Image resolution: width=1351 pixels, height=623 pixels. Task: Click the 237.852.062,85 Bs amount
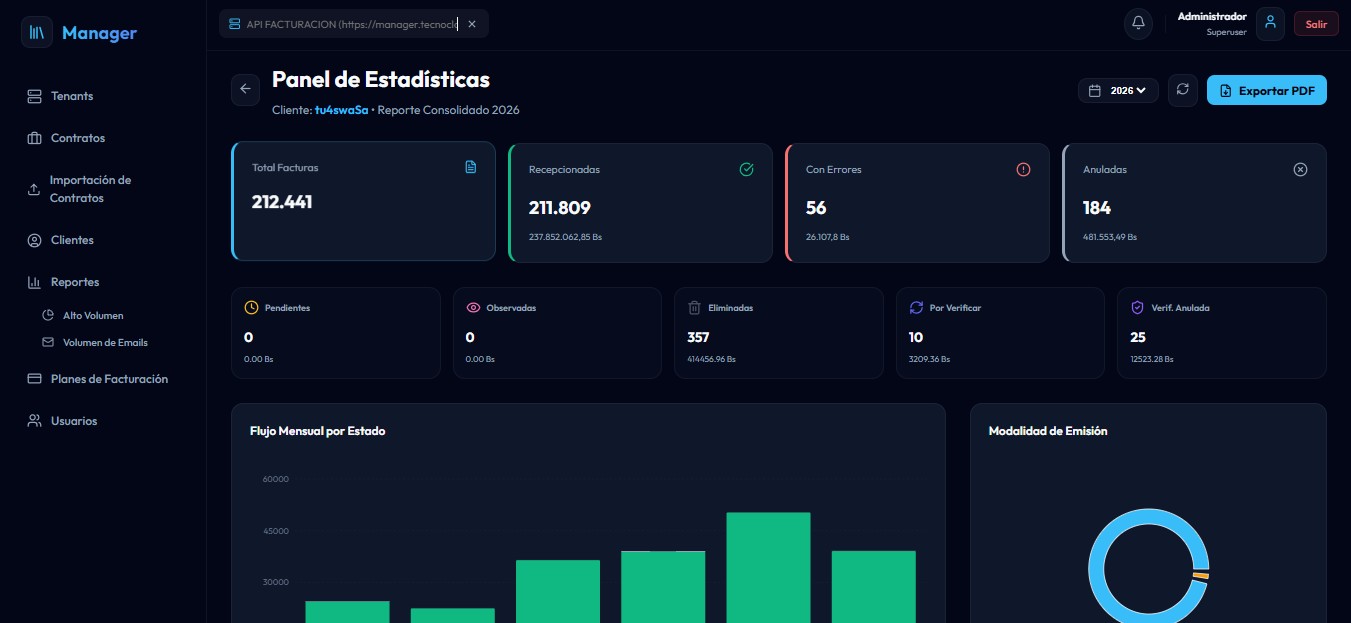click(565, 237)
